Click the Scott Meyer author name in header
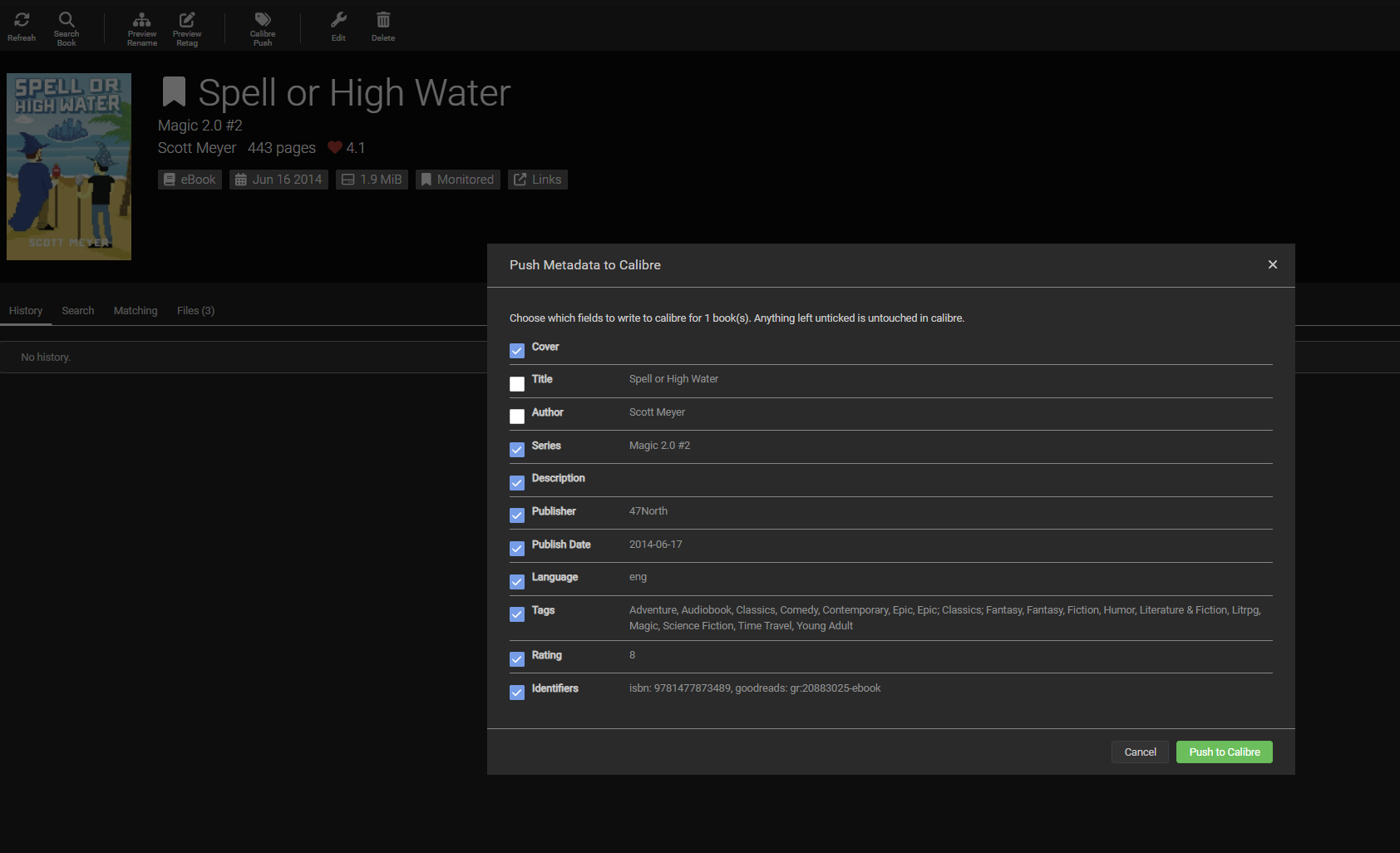 click(197, 148)
